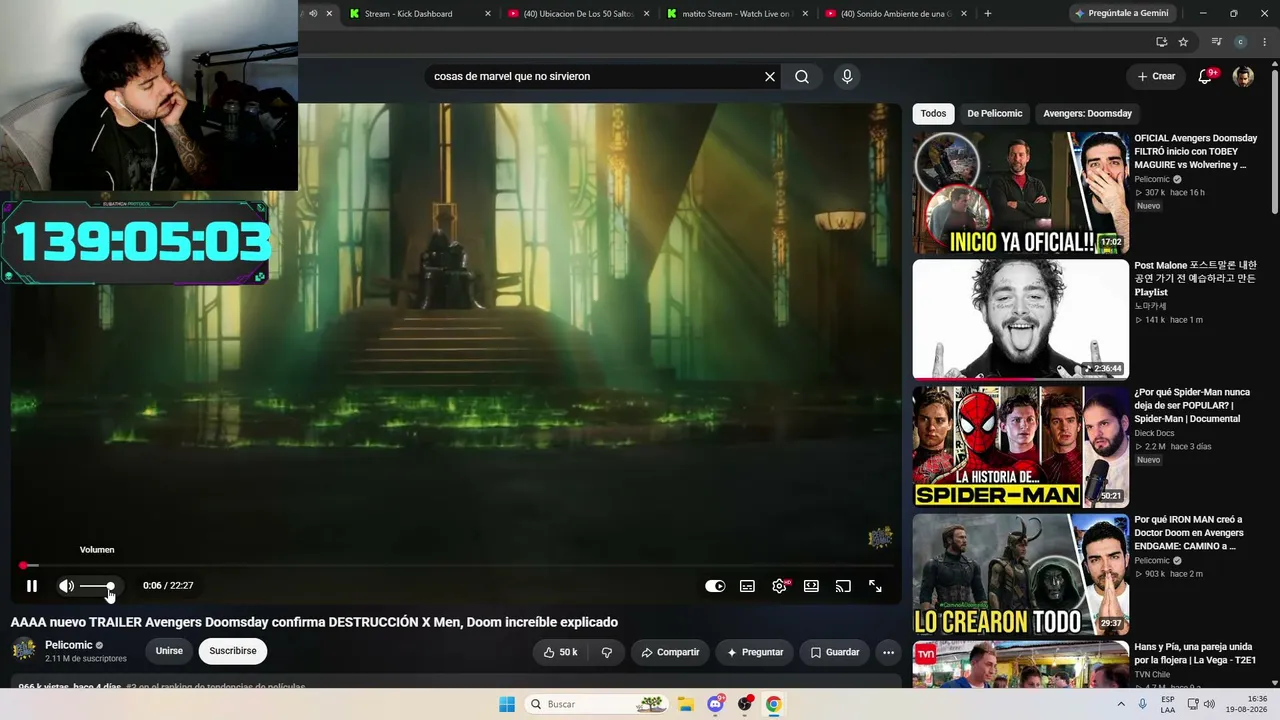
Task: Enter fullscreen mode
Action: [x=875, y=586]
